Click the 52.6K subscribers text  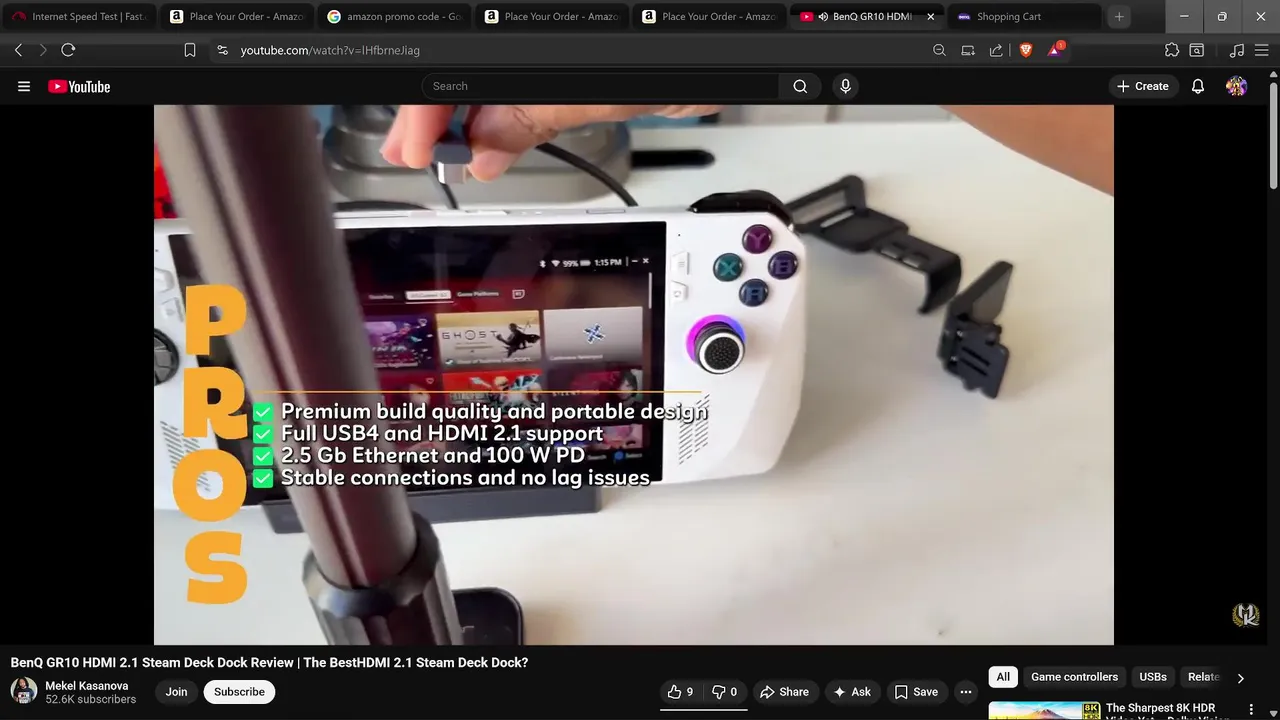(90, 700)
